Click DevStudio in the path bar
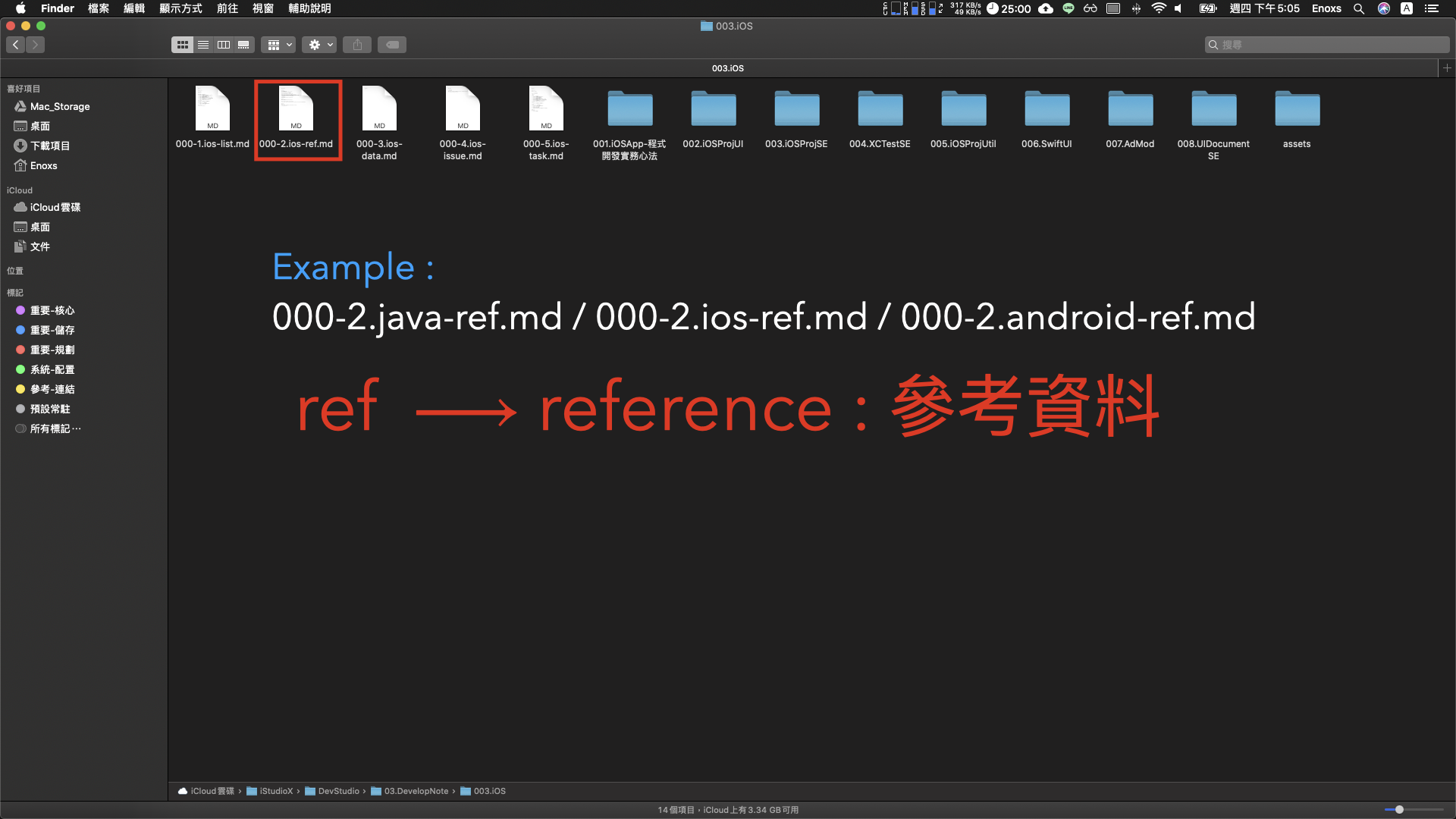The image size is (1456, 819). click(338, 791)
